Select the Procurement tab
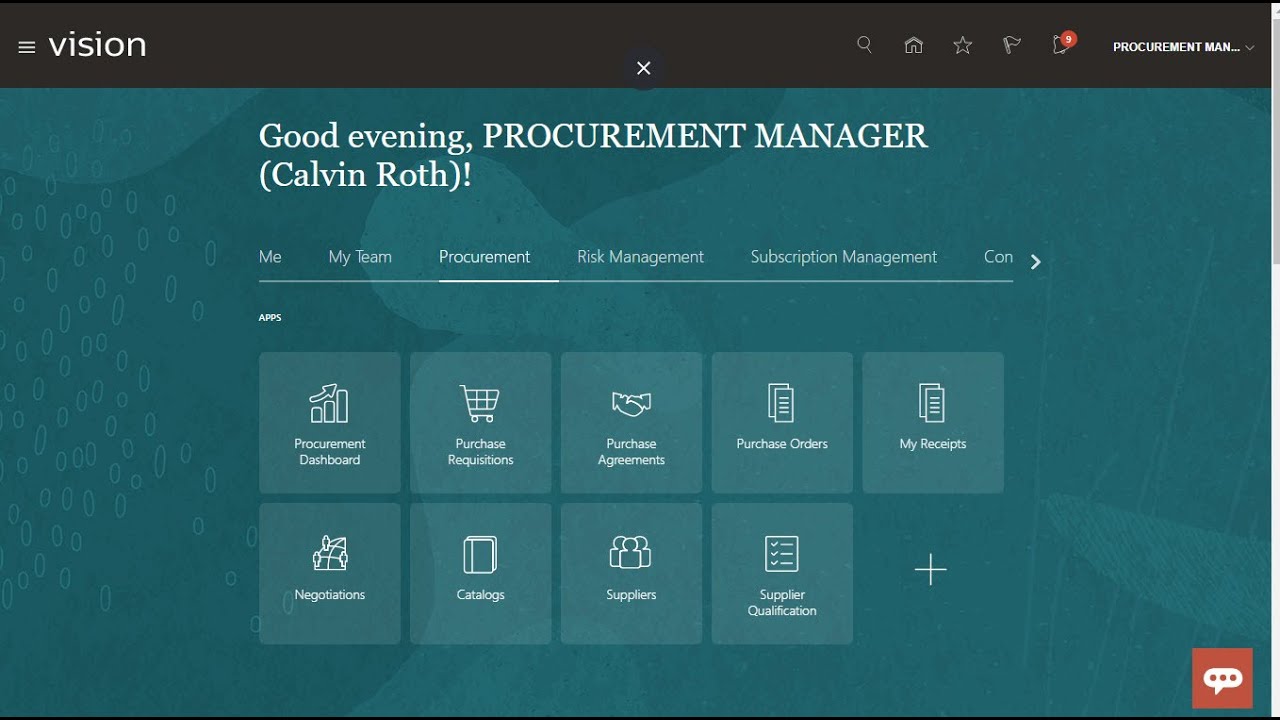This screenshot has height=720, width=1280. (x=485, y=257)
